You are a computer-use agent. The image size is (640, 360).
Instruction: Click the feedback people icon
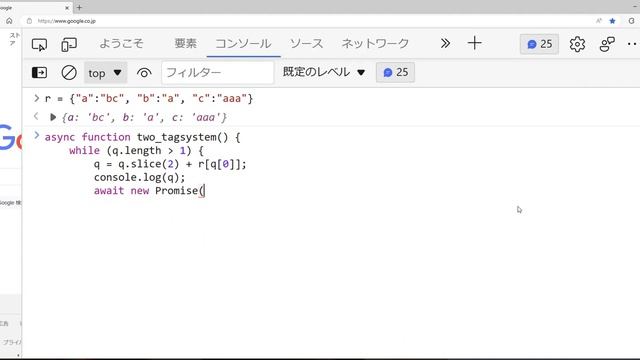coord(607,44)
